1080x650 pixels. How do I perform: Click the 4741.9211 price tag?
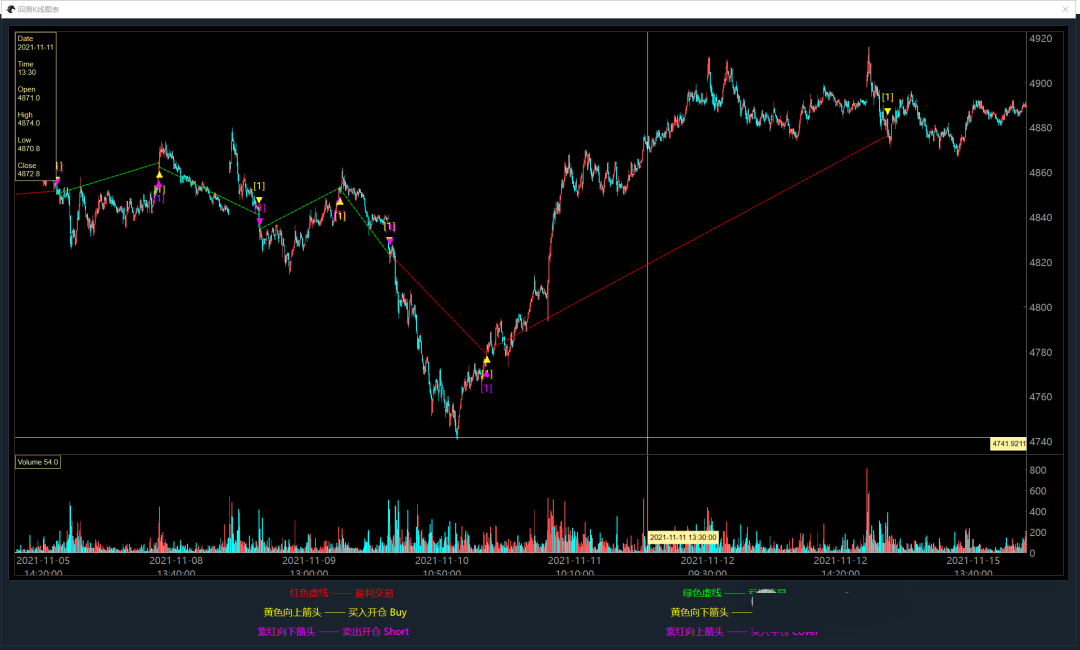[x=1007, y=443]
